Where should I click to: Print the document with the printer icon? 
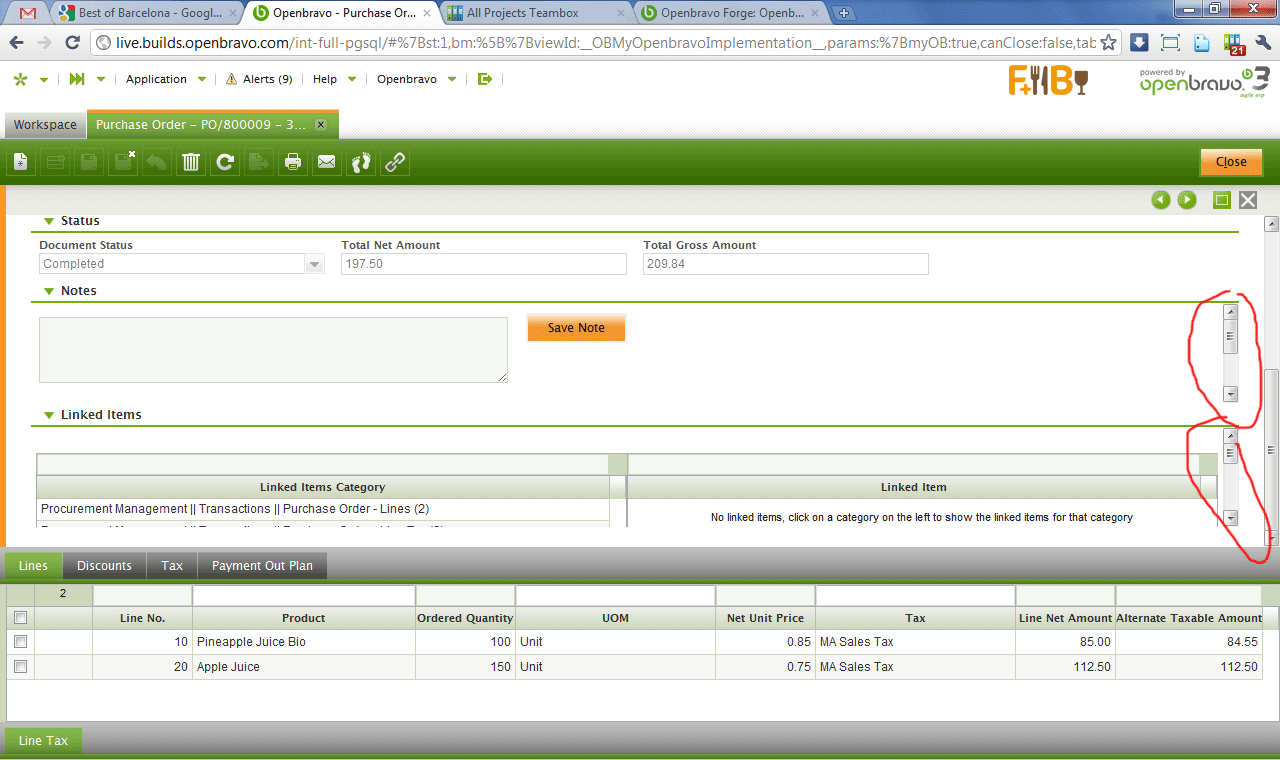pyautogui.click(x=293, y=162)
